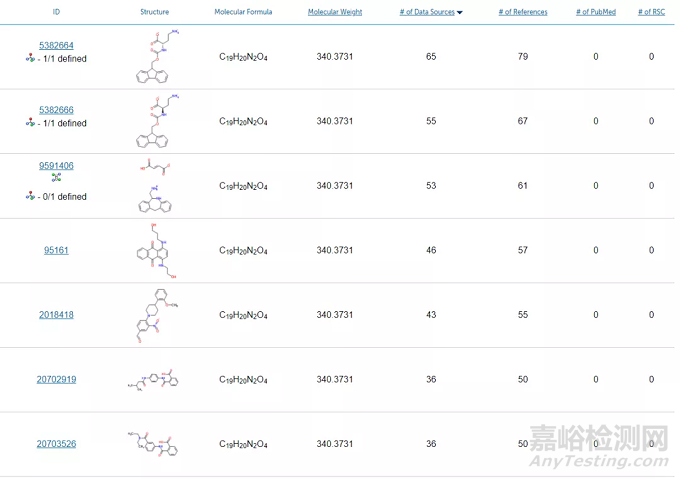The height and width of the screenshot is (479, 680).
Task: Open compound ID 20703526 link
Action: [x=56, y=444]
